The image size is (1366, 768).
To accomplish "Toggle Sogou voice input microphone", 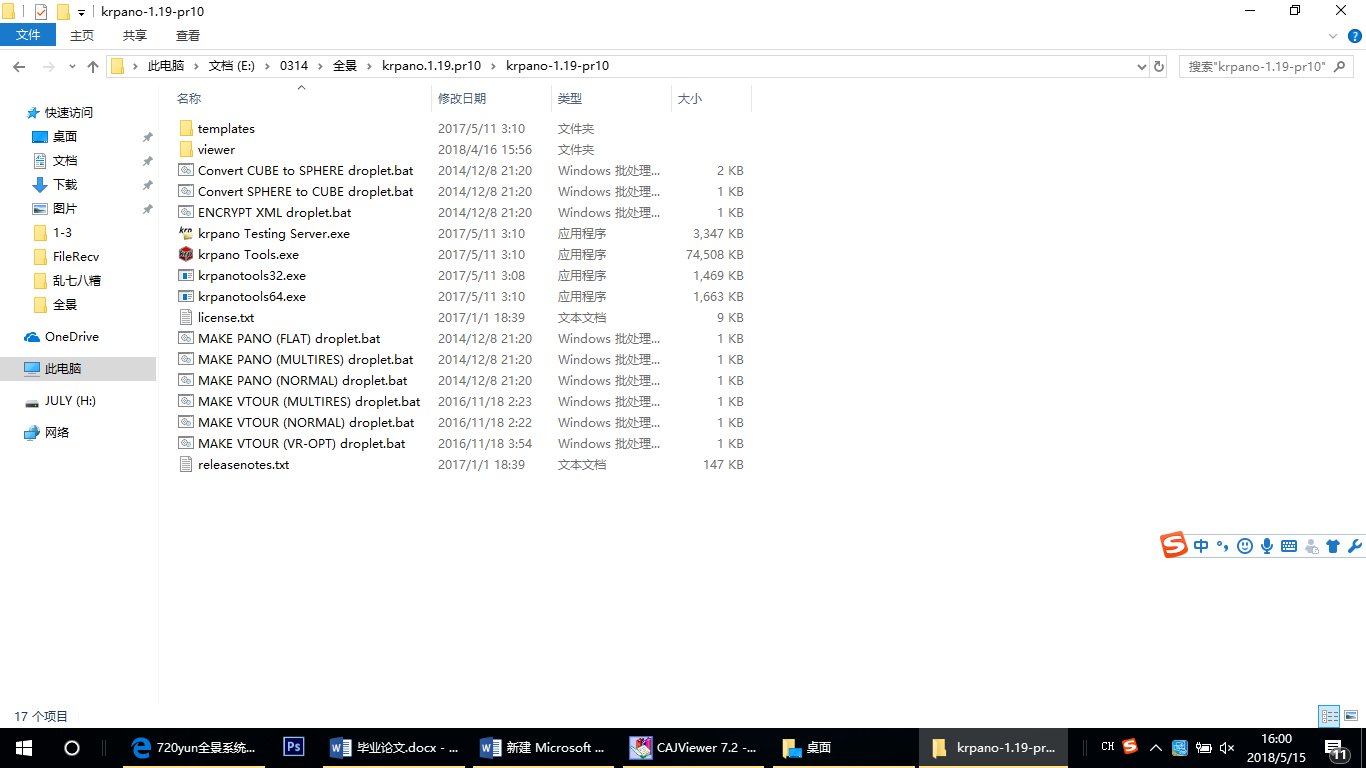I will pos(1267,546).
